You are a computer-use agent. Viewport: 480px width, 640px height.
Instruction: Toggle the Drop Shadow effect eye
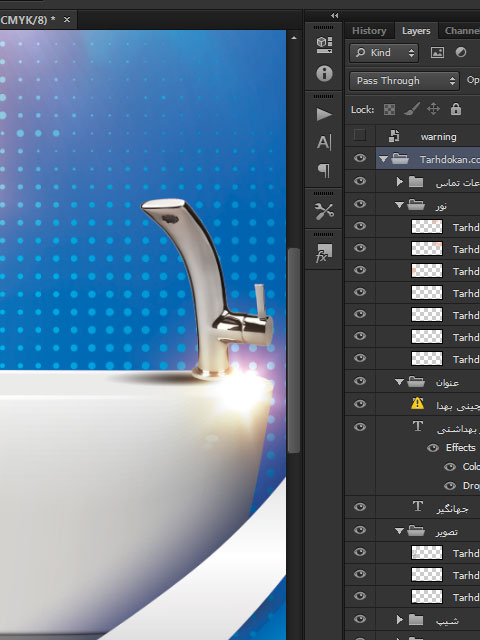[x=450, y=486]
